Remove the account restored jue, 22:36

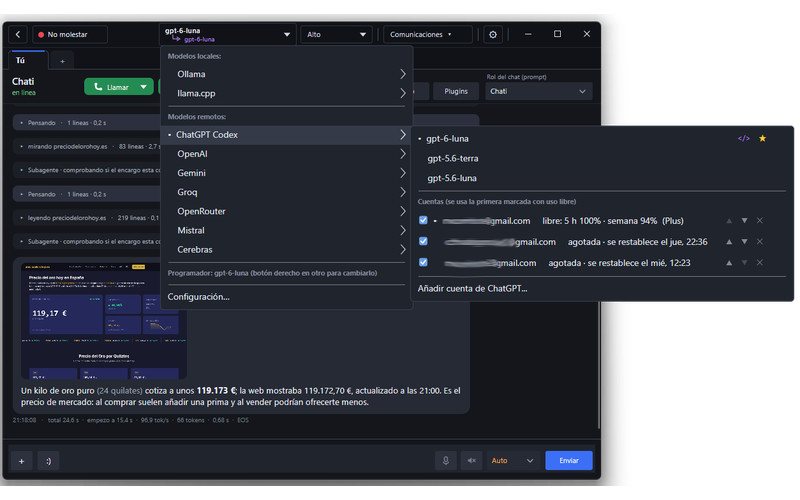tap(760, 241)
